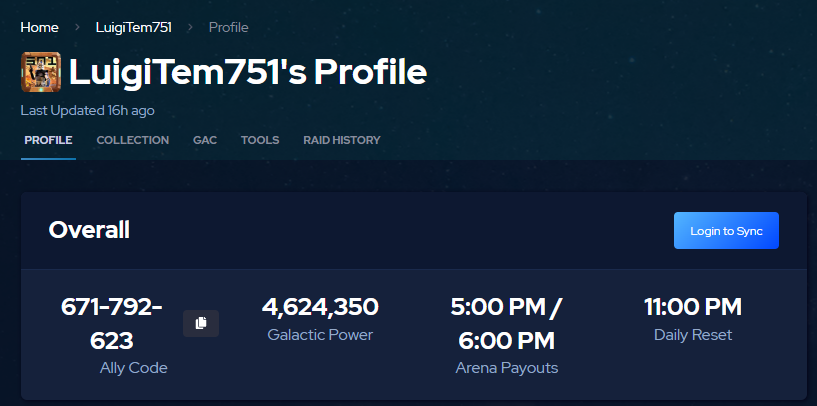817x406 pixels.
Task: Open the TOOLS tab
Action: (260, 140)
